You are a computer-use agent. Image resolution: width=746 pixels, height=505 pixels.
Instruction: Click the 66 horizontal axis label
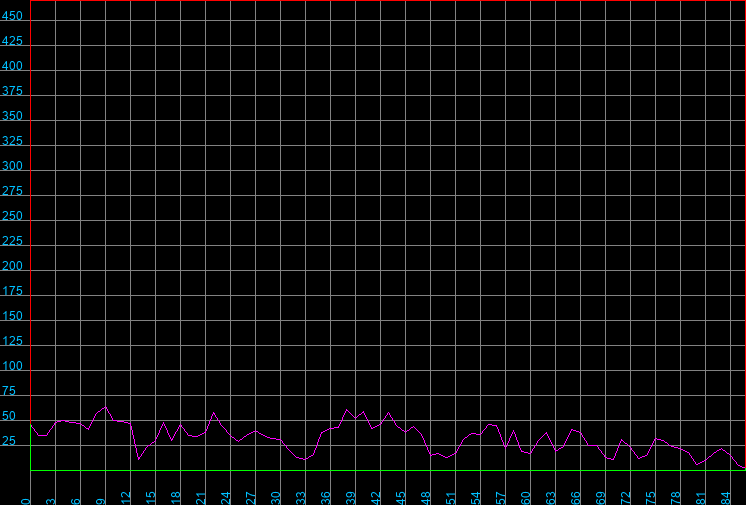tap(576, 498)
